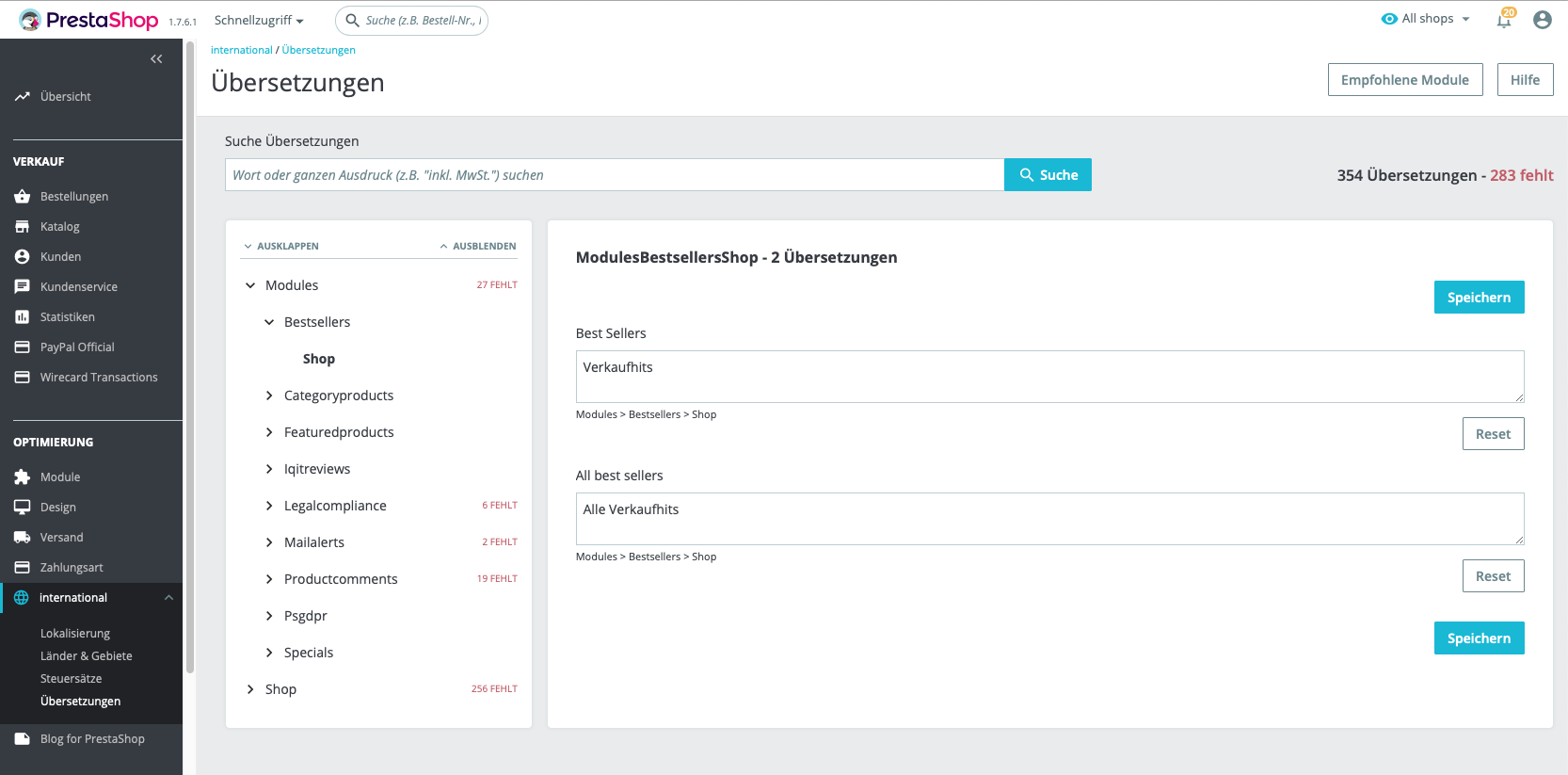Reset the Best Sellers translation
Image resolution: width=1568 pixels, height=775 pixels.
click(1494, 434)
